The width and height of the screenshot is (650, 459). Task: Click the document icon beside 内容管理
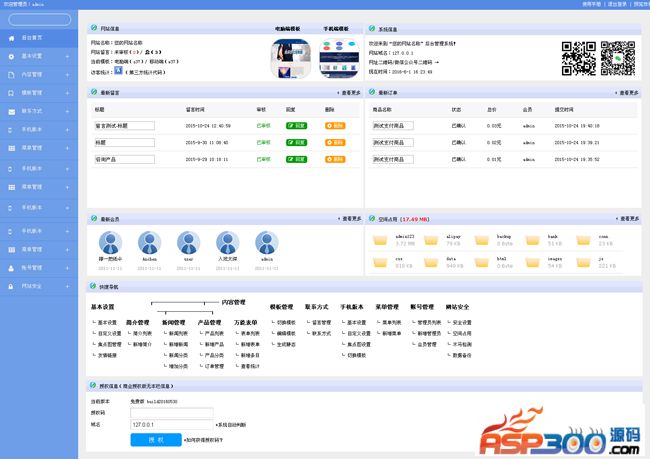11,74
